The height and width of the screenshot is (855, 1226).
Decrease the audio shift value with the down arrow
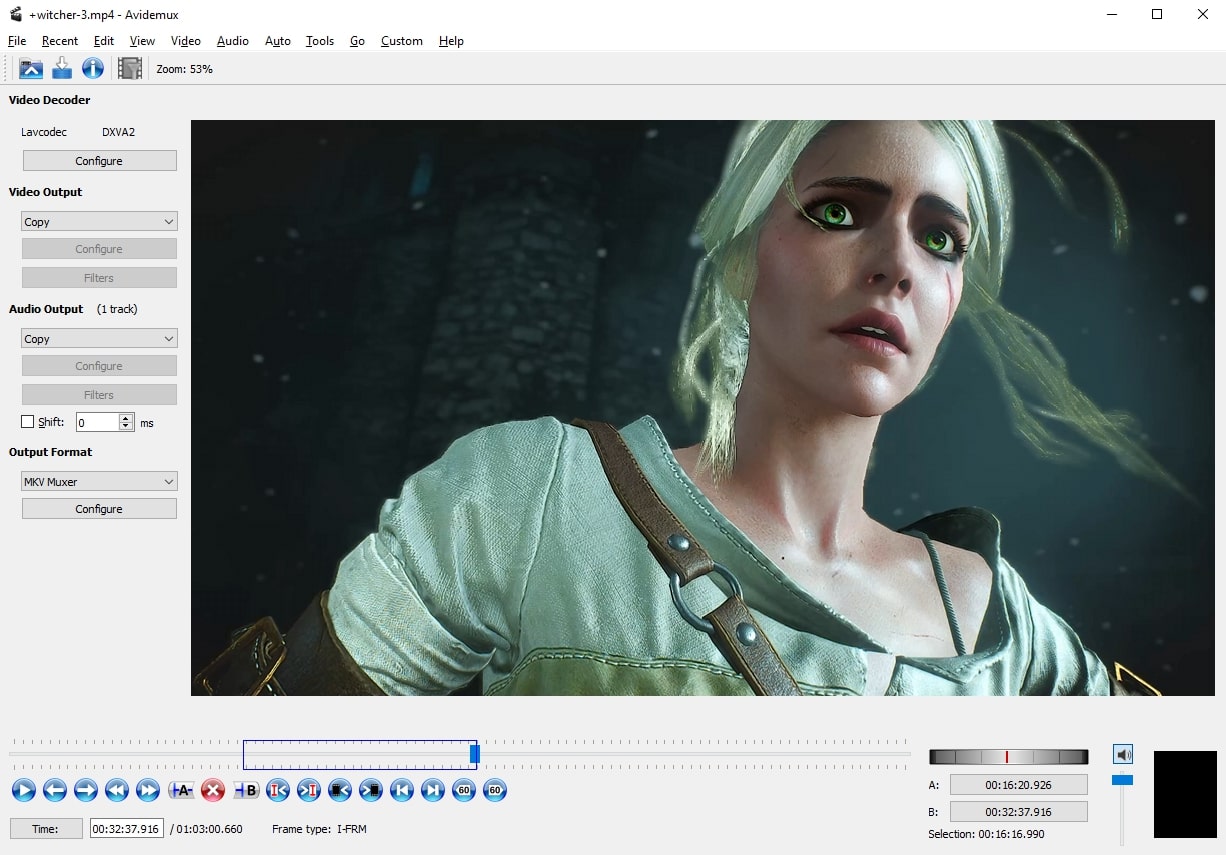tap(126, 427)
